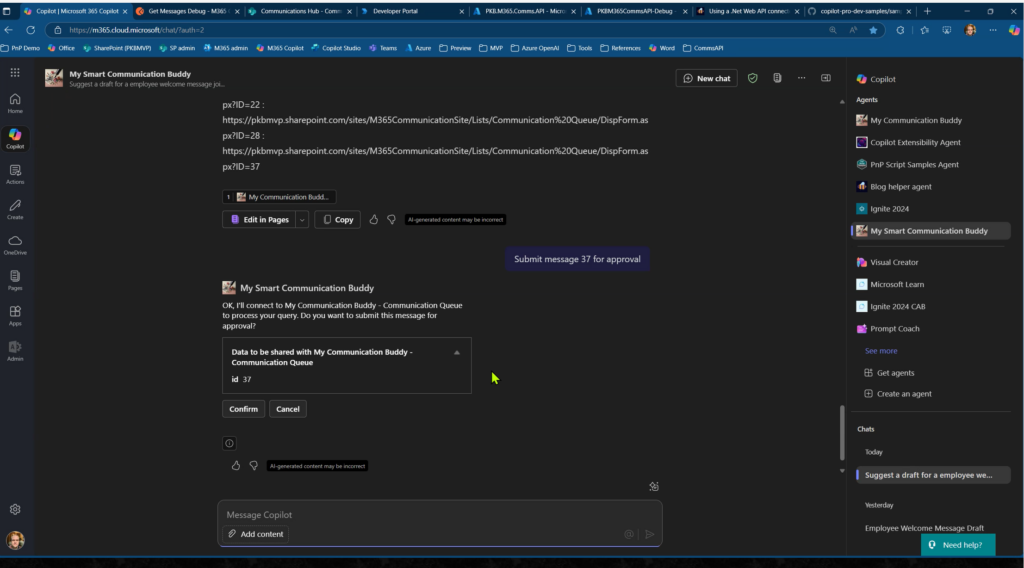Click the thumbs down icon on latest response
The width and height of the screenshot is (1024, 568).
(x=253, y=465)
